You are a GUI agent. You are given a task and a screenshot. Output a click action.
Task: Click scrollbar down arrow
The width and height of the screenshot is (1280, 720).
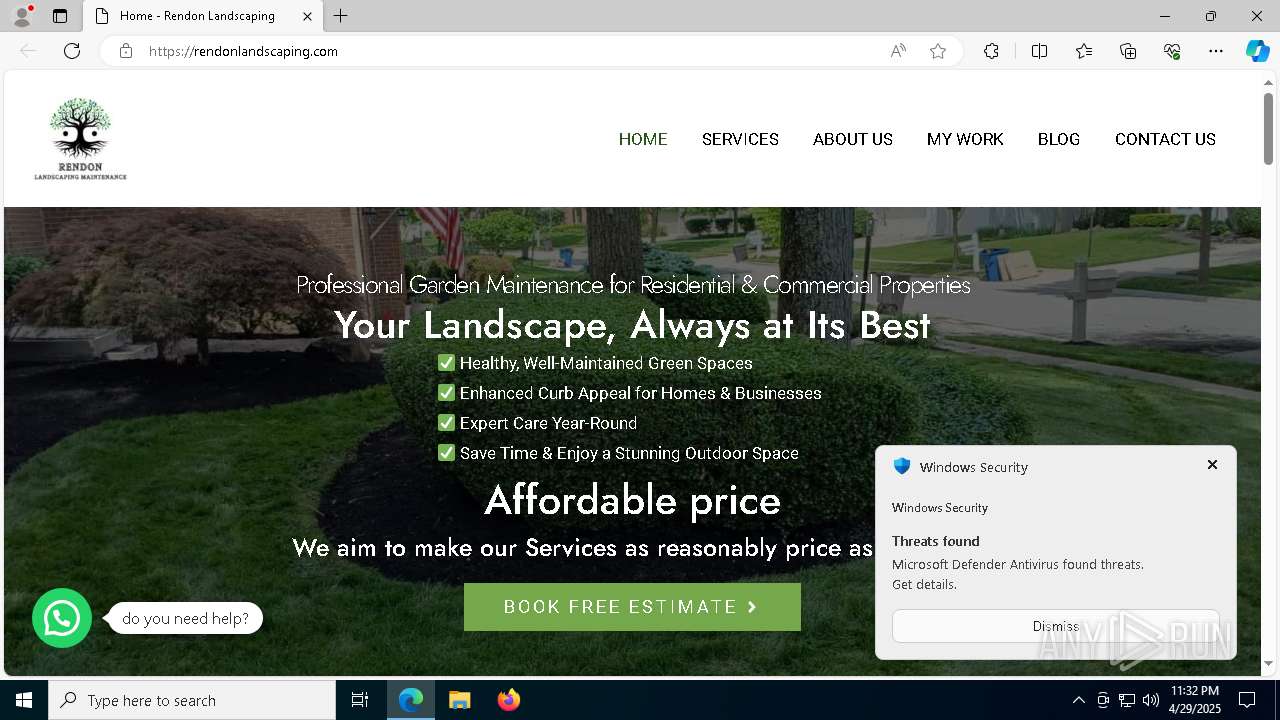[x=1268, y=663]
